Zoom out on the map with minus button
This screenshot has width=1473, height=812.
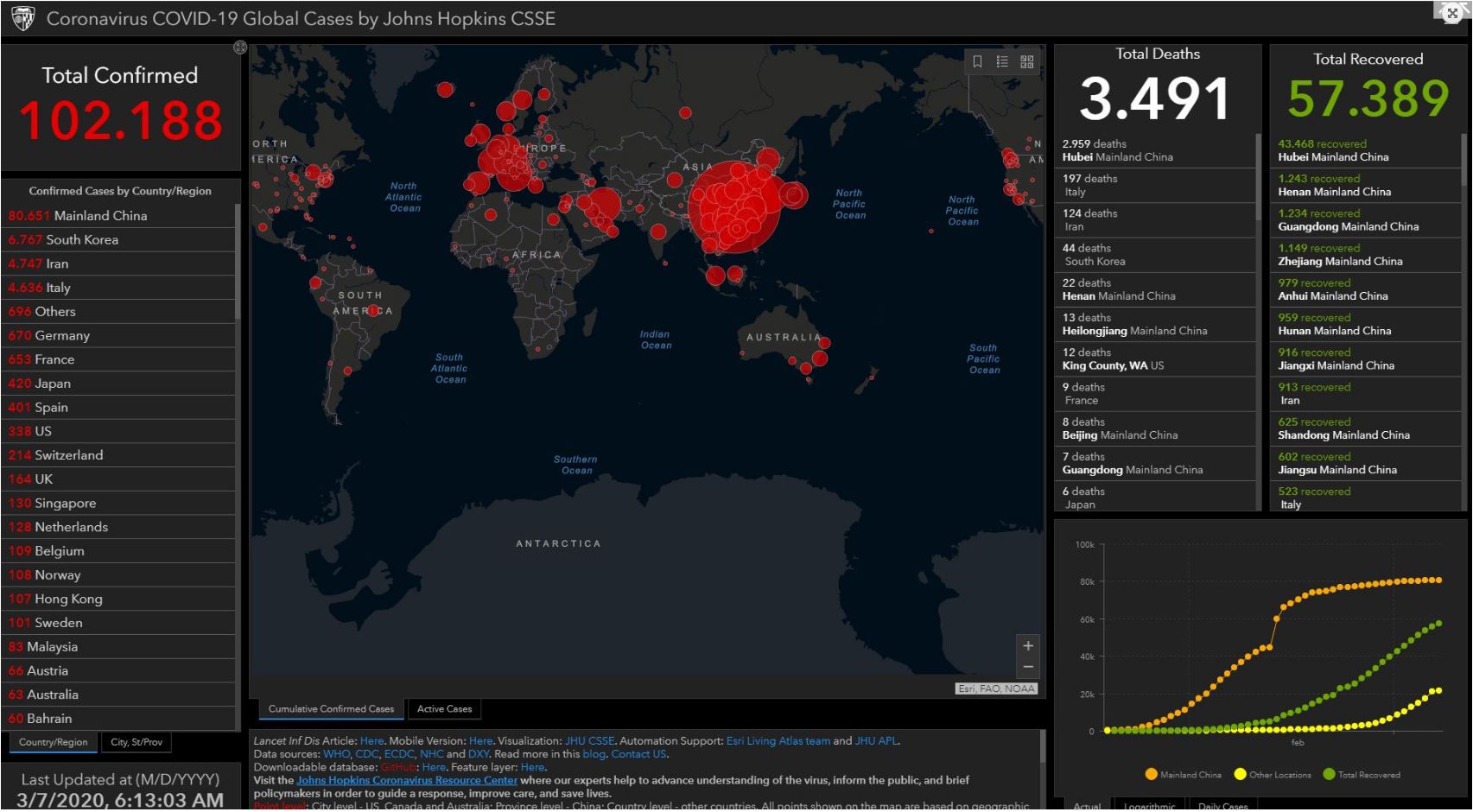click(x=1028, y=667)
